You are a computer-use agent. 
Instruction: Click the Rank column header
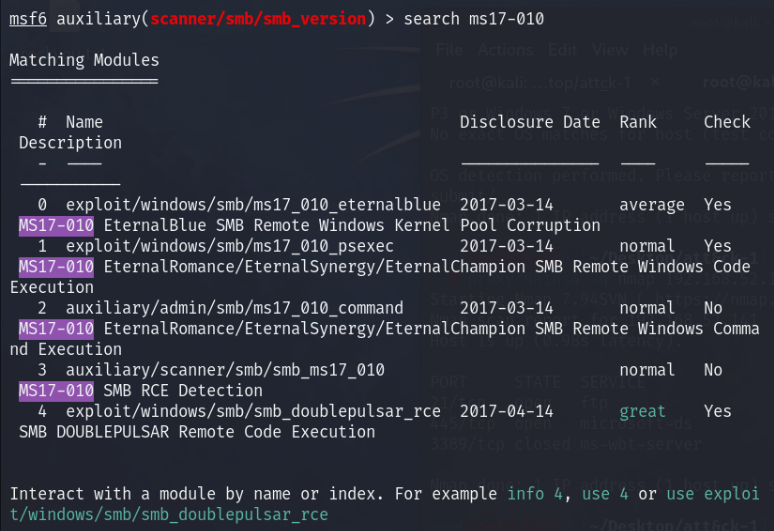coord(638,122)
